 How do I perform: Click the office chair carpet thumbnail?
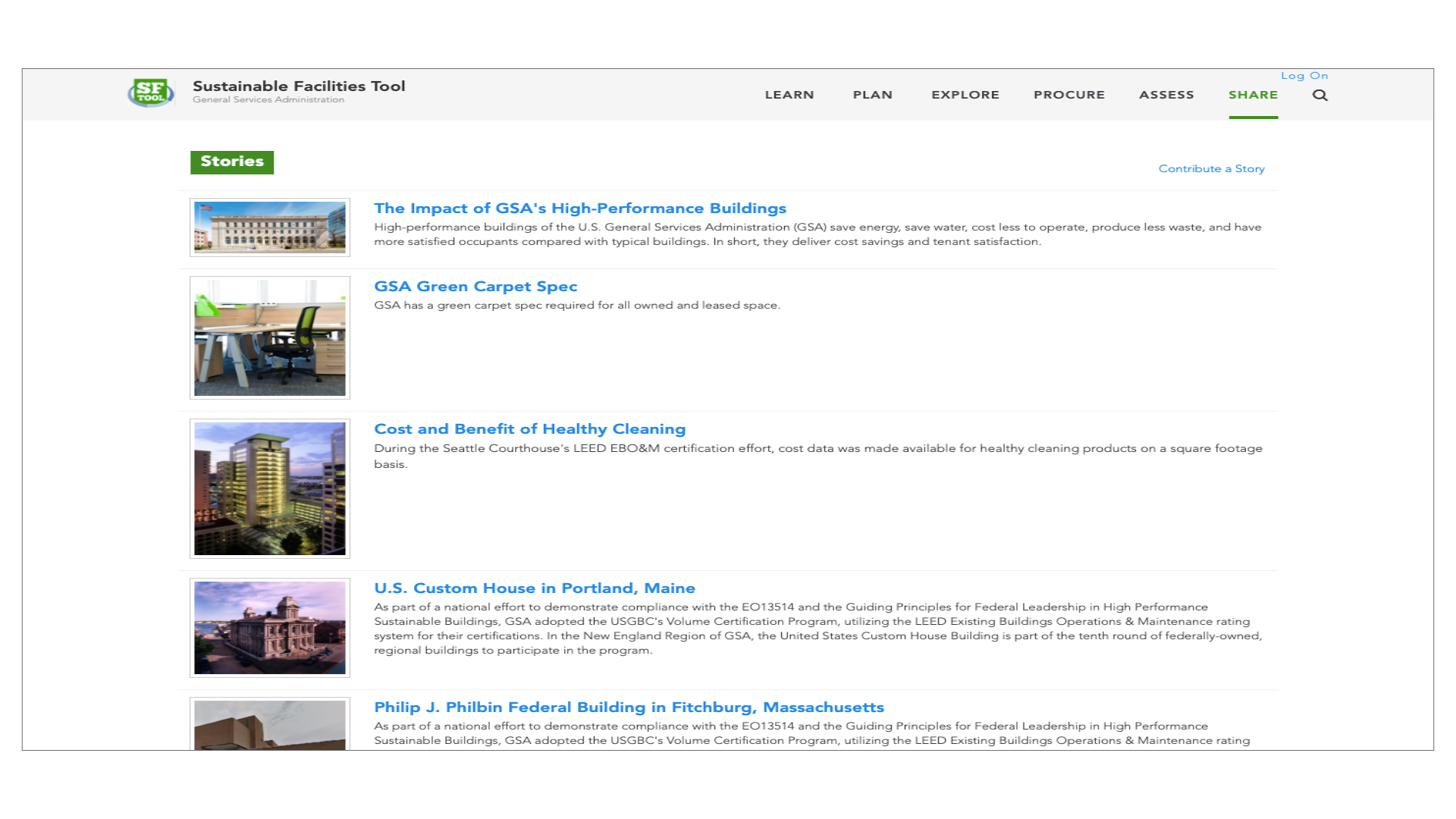[x=269, y=337]
